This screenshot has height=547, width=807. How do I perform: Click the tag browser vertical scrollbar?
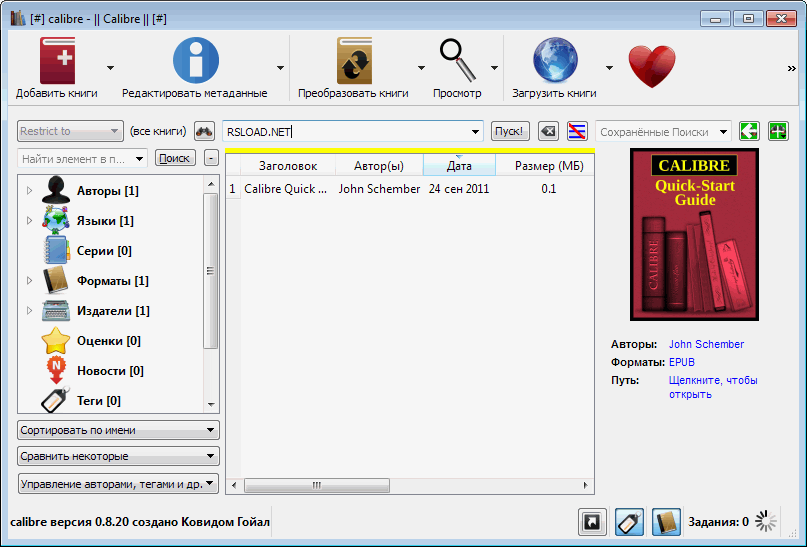(x=210, y=271)
